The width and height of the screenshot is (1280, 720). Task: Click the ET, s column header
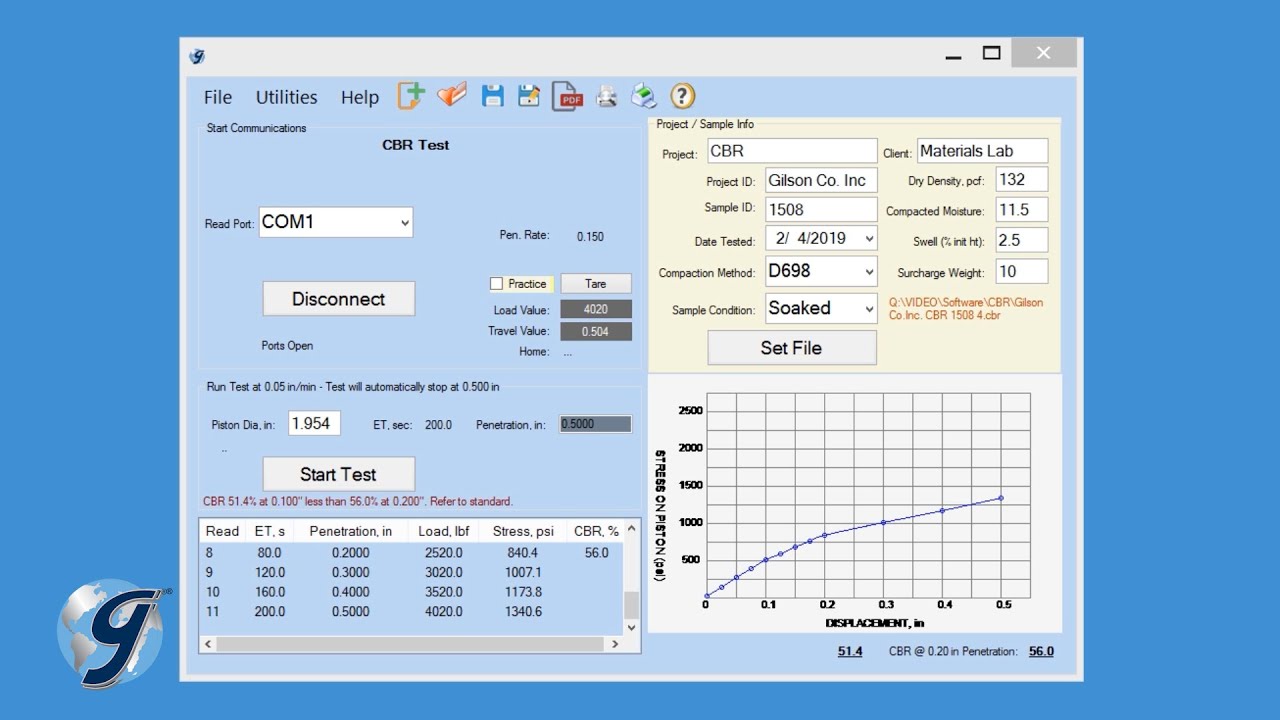pyautogui.click(x=270, y=531)
